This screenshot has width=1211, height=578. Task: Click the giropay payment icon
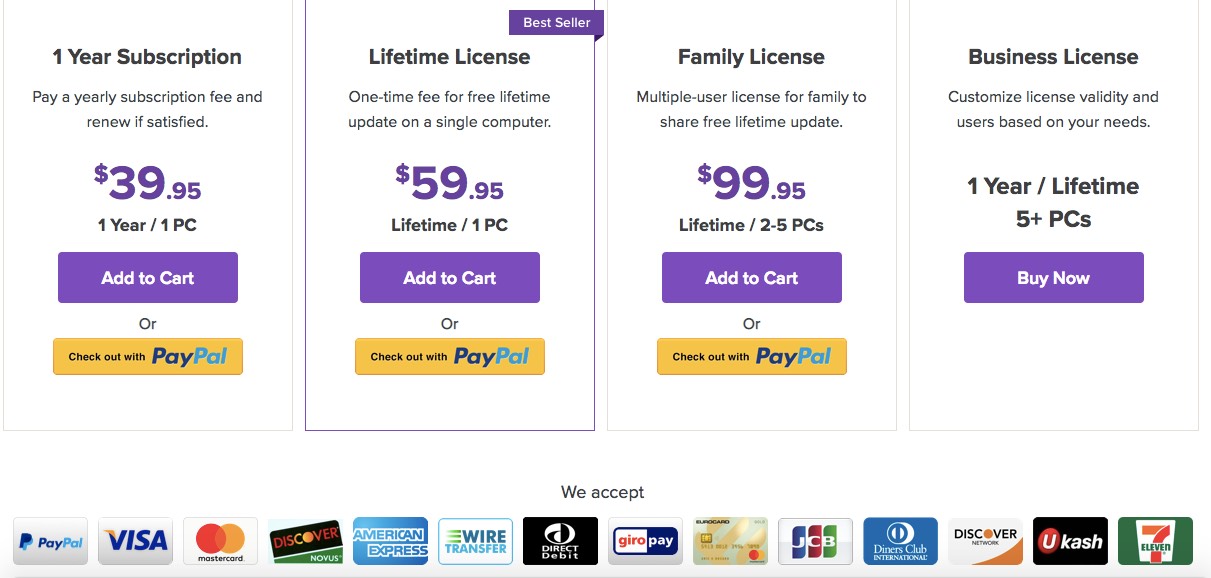[x=645, y=541]
